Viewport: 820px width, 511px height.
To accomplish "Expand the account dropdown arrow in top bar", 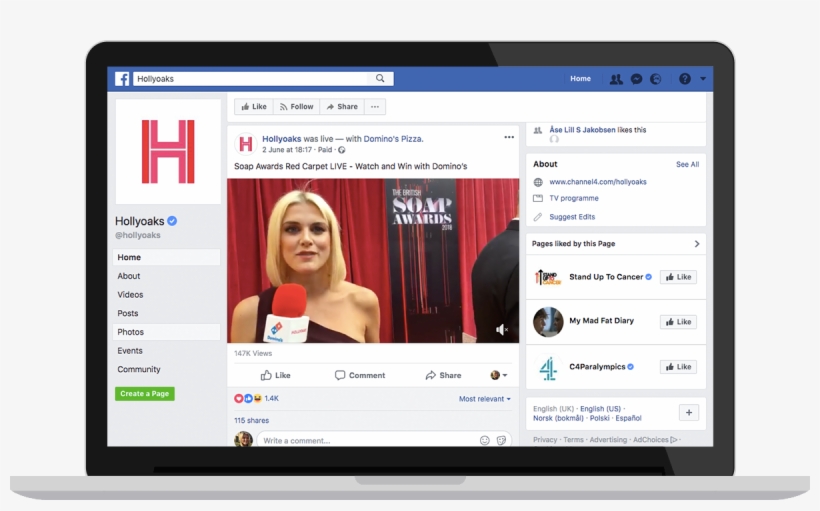I will click(703, 79).
